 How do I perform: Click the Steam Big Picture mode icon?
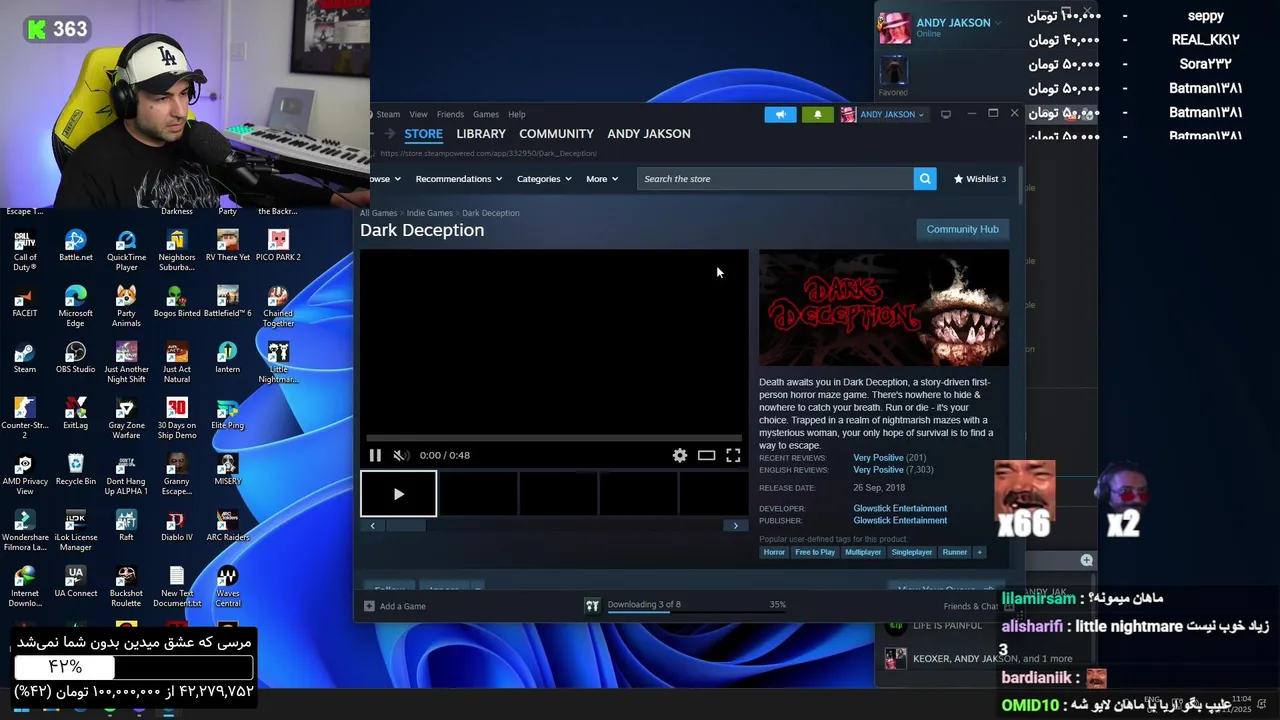click(x=946, y=114)
